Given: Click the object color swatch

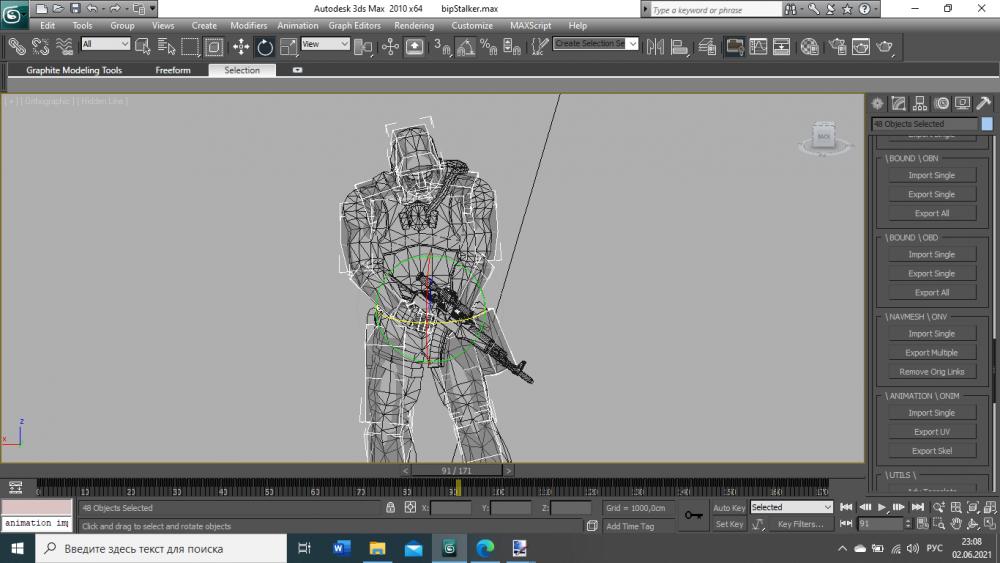Looking at the screenshot, I should pyautogui.click(x=987, y=124).
